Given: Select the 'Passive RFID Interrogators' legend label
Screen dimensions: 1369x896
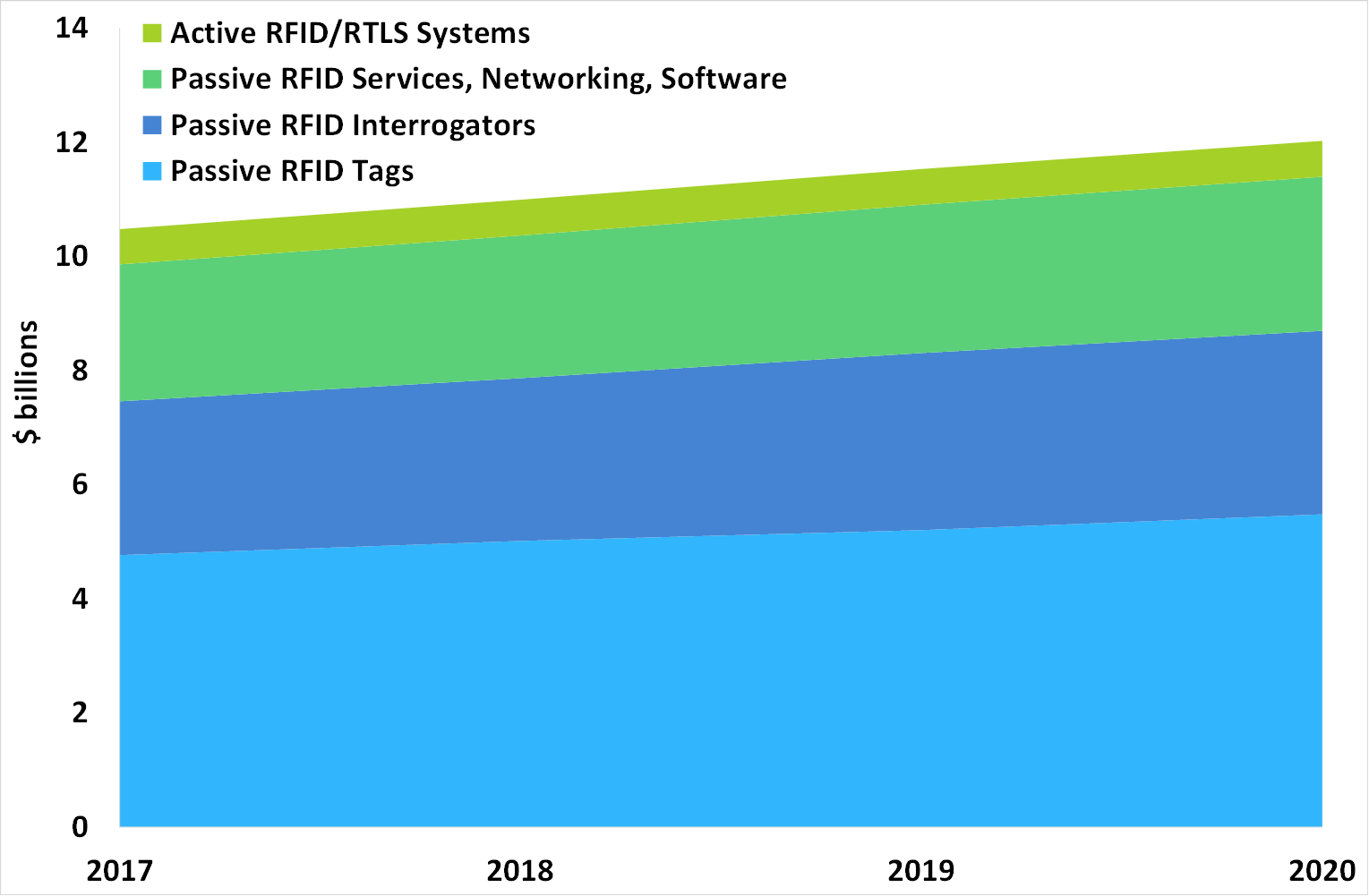Looking at the screenshot, I should click(353, 125).
